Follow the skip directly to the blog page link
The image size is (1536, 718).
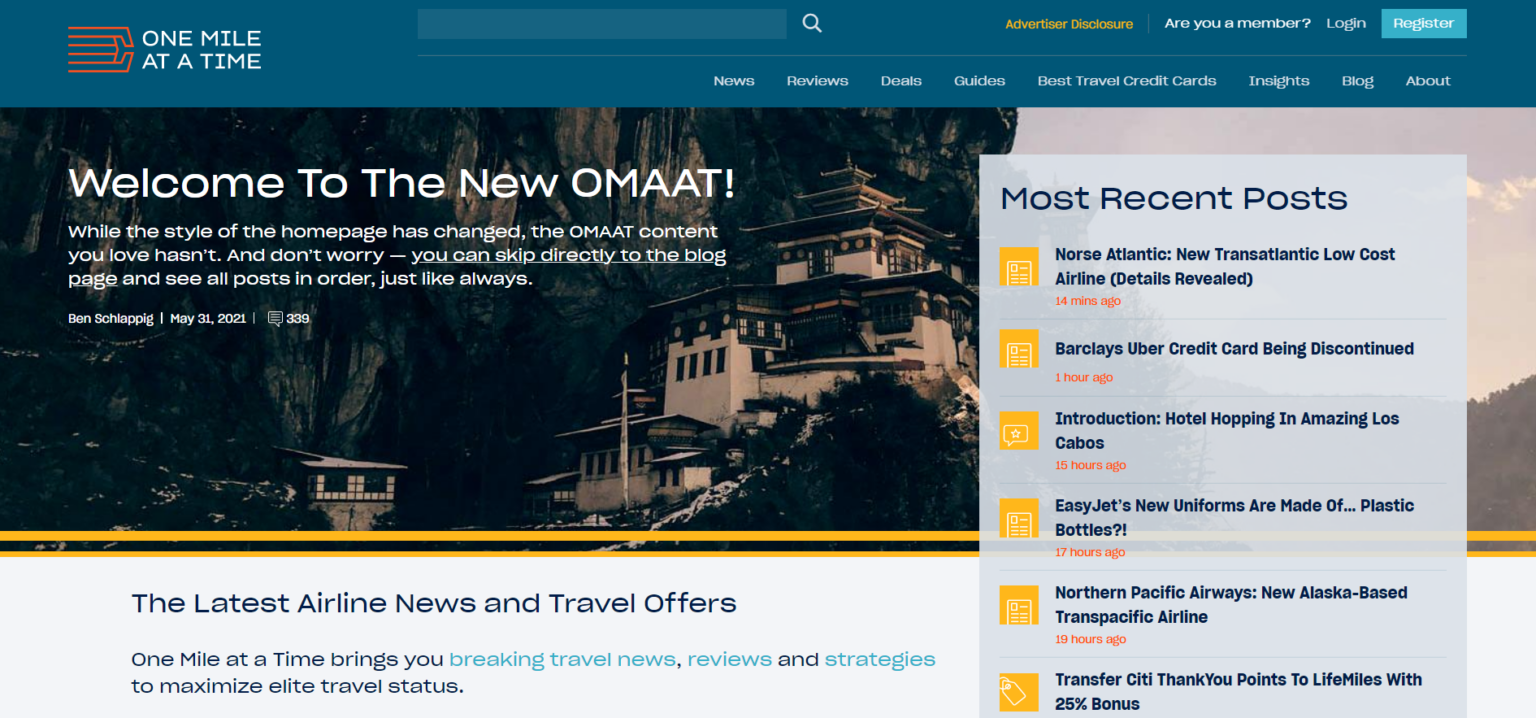(568, 255)
